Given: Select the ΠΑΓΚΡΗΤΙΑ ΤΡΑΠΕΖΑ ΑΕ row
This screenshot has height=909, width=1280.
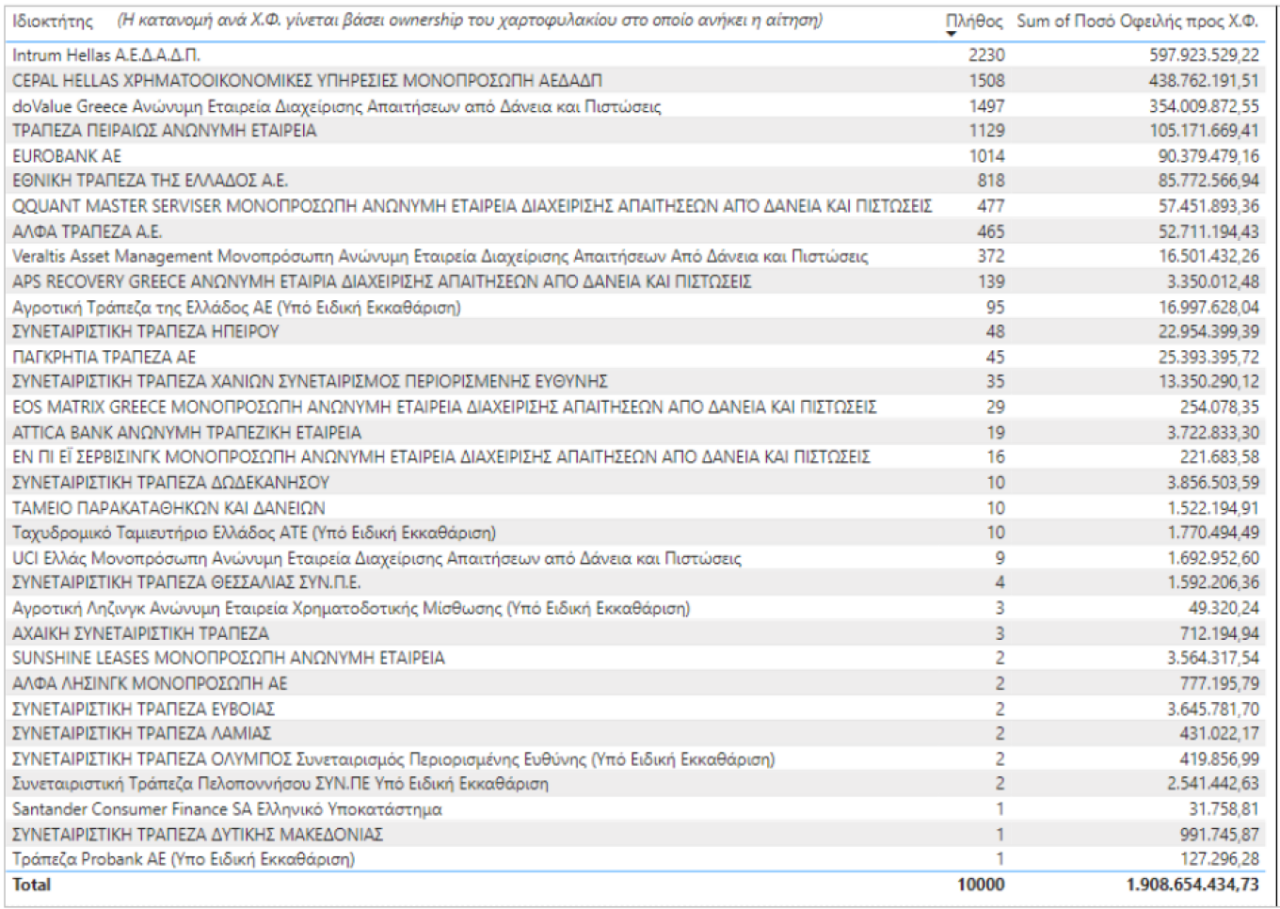Looking at the screenshot, I should (x=104, y=357).
